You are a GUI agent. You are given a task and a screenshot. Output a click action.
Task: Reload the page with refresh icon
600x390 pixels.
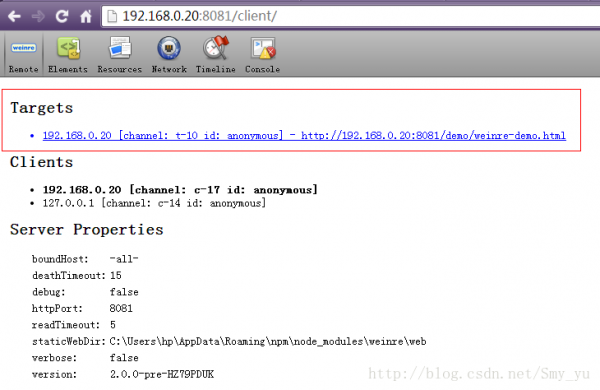62,16
